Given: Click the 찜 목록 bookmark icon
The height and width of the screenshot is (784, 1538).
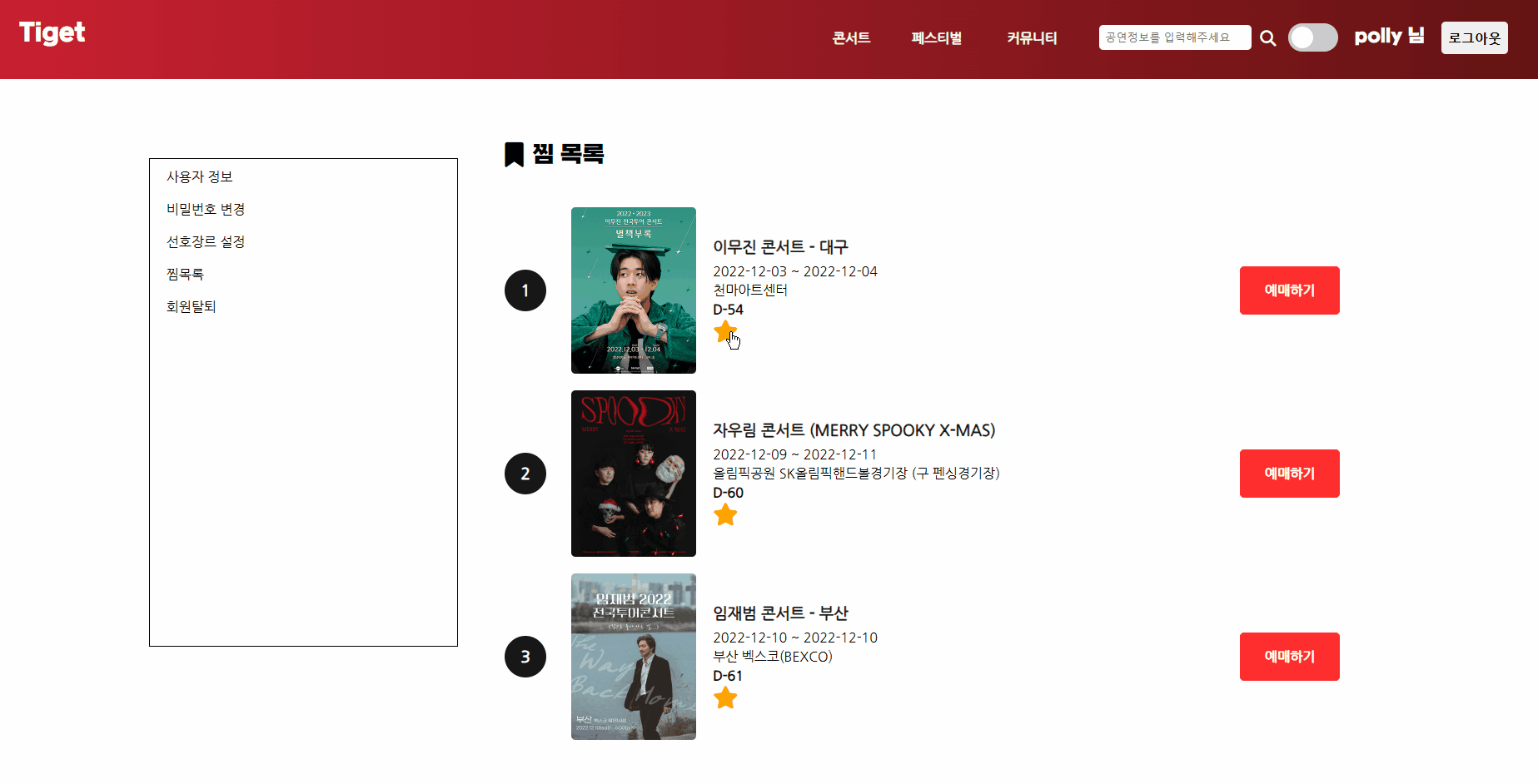Looking at the screenshot, I should pos(514,154).
